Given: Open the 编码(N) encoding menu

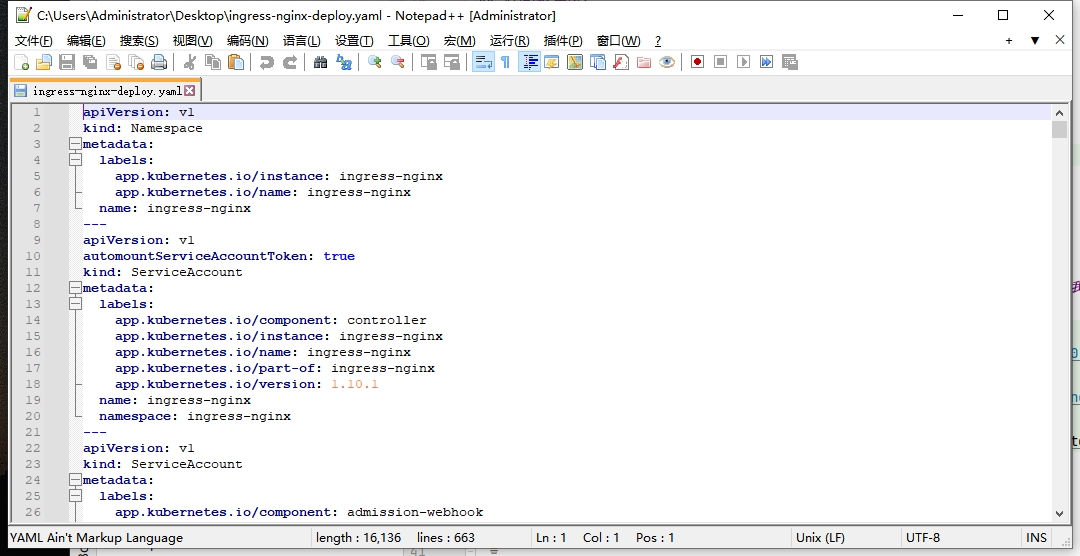Looking at the screenshot, I should (x=247, y=40).
